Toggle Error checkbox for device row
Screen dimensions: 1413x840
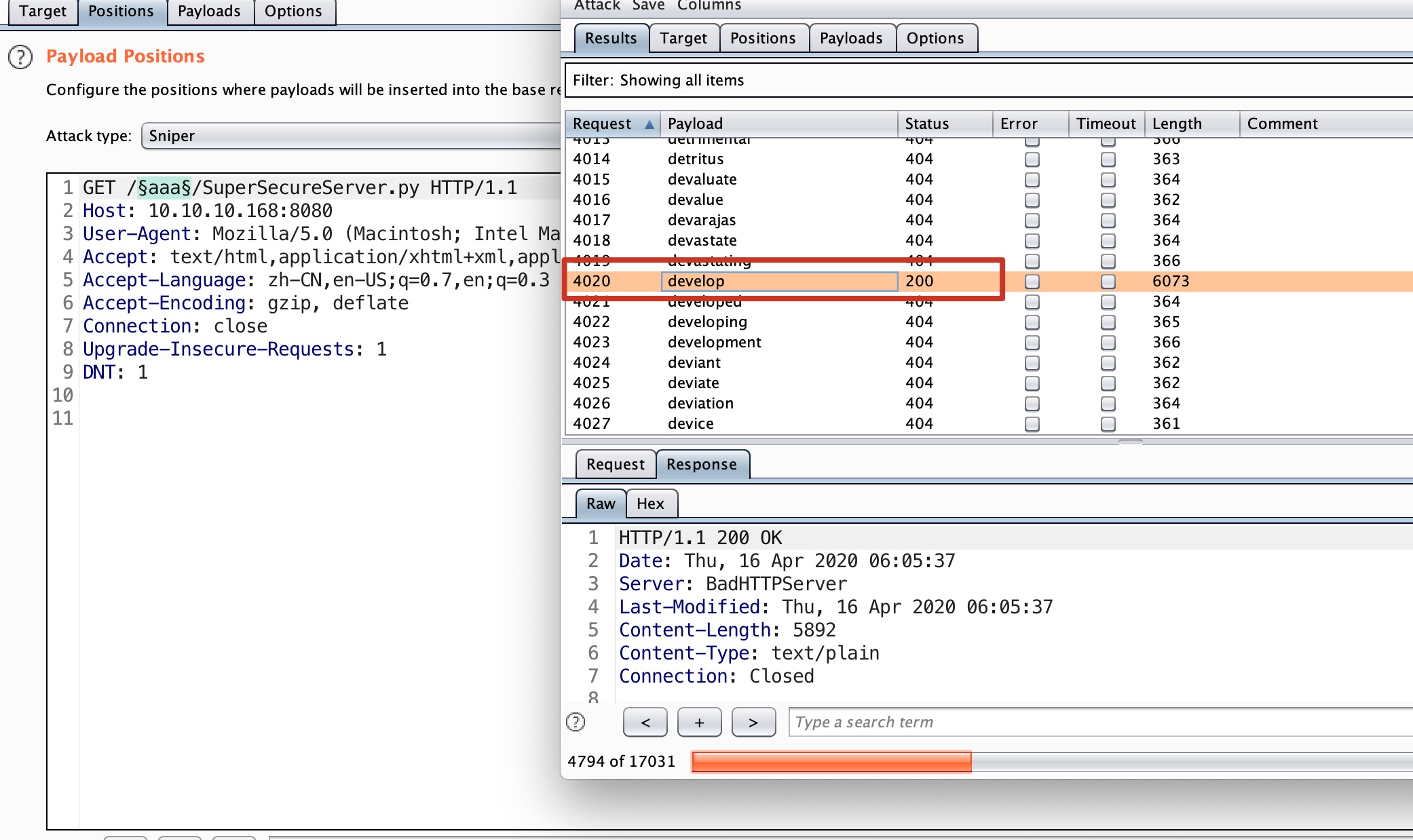tap(1032, 424)
